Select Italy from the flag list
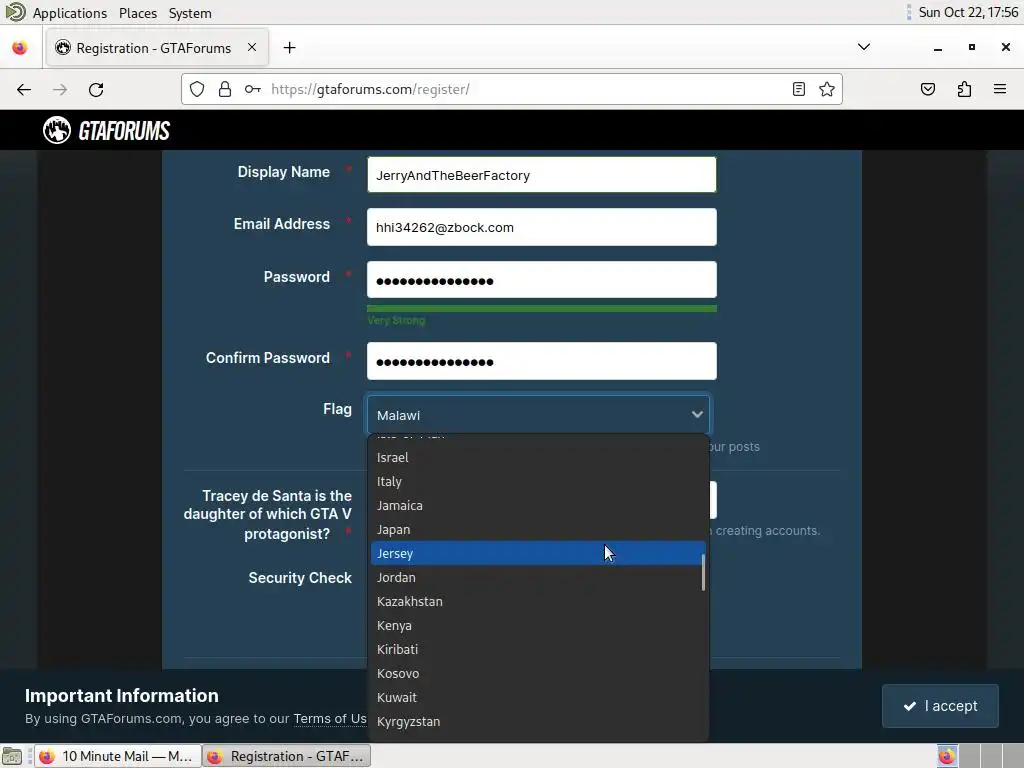Viewport: 1024px width, 768px height. coord(538,482)
